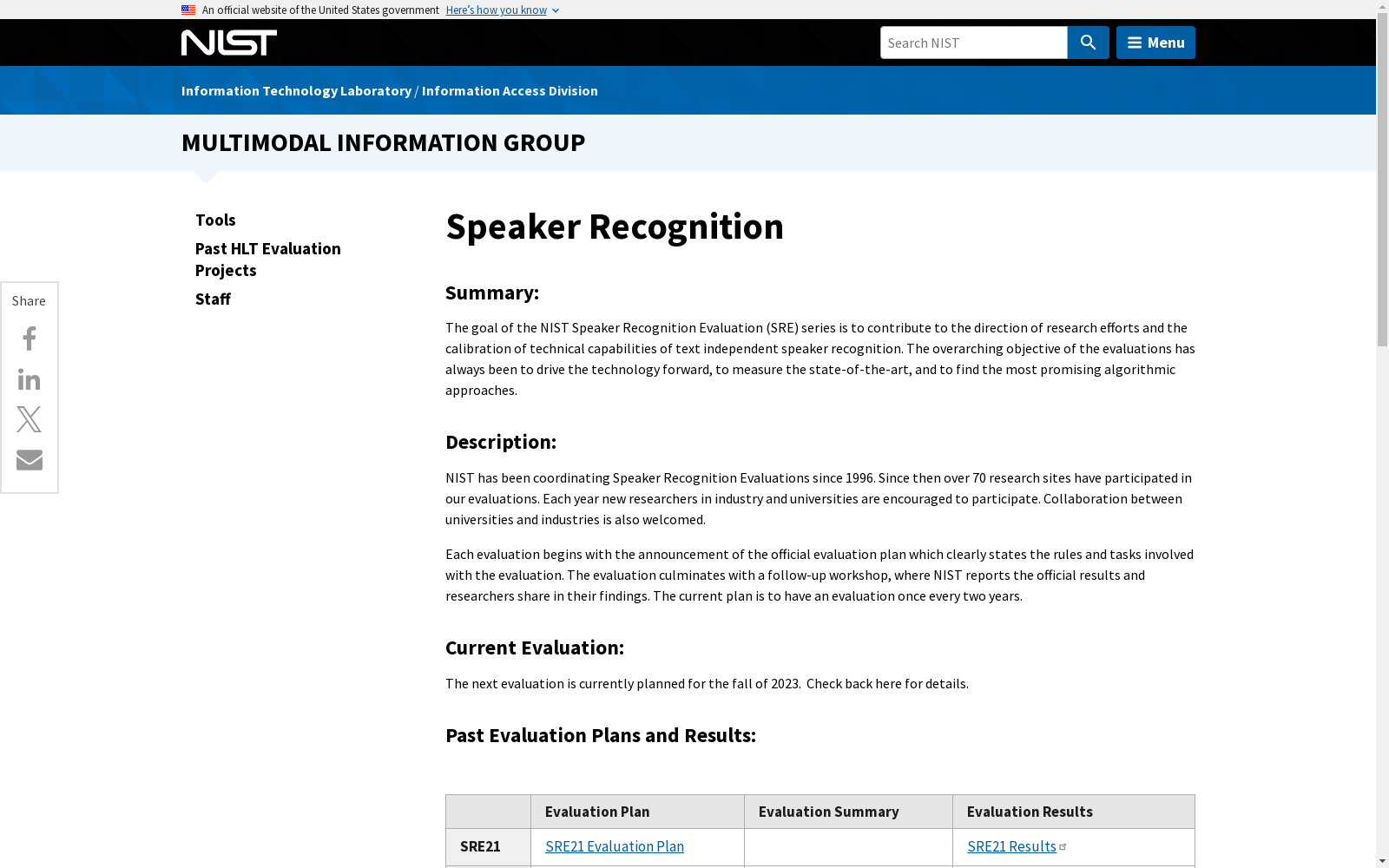Share page via email envelope icon
The width and height of the screenshot is (1389, 868).
(30, 459)
